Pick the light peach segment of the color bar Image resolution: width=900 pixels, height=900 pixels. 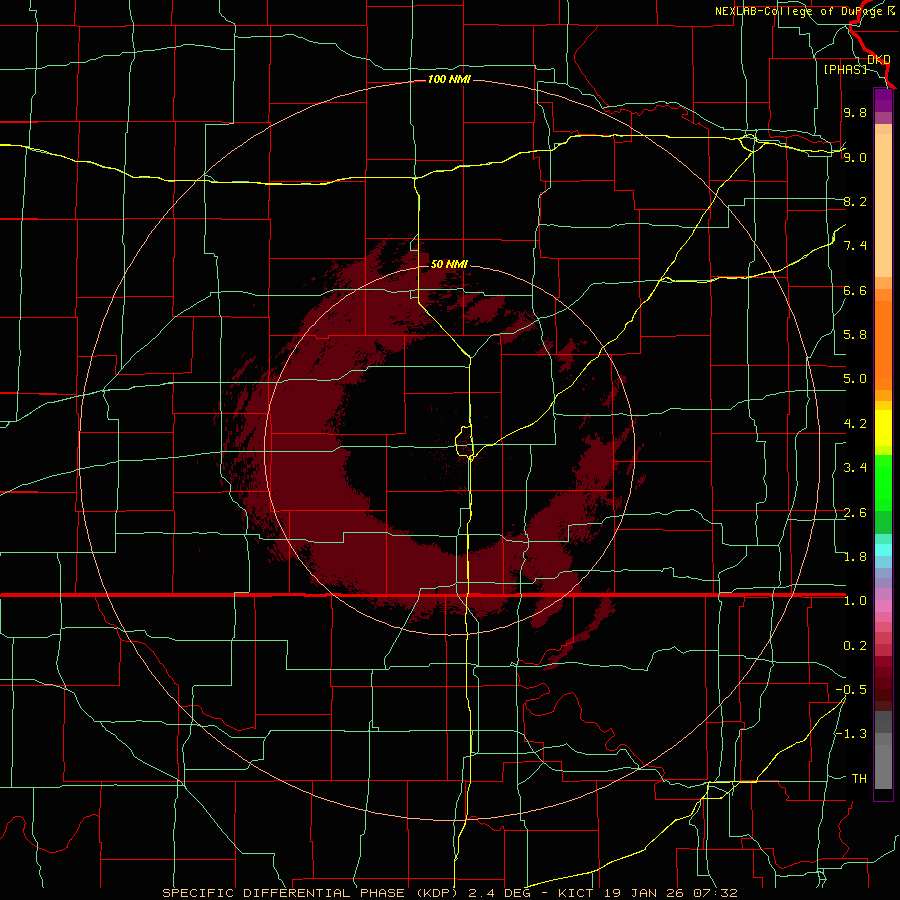(x=883, y=205)
